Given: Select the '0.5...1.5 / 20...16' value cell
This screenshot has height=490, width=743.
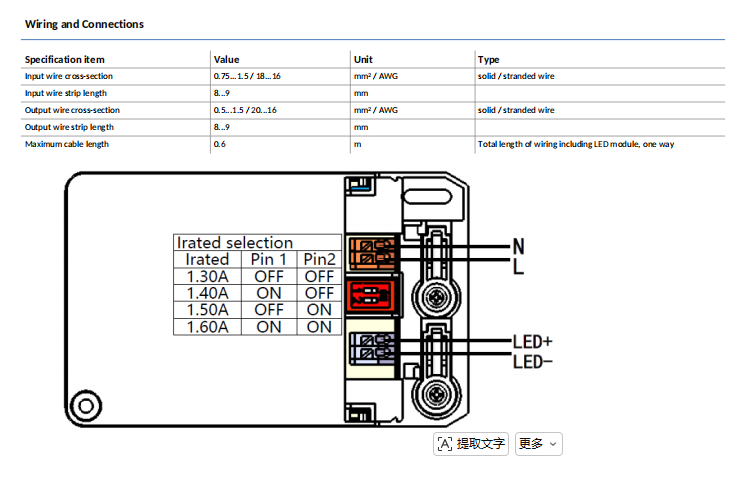Looking at the screenshot, I should 245,110.
